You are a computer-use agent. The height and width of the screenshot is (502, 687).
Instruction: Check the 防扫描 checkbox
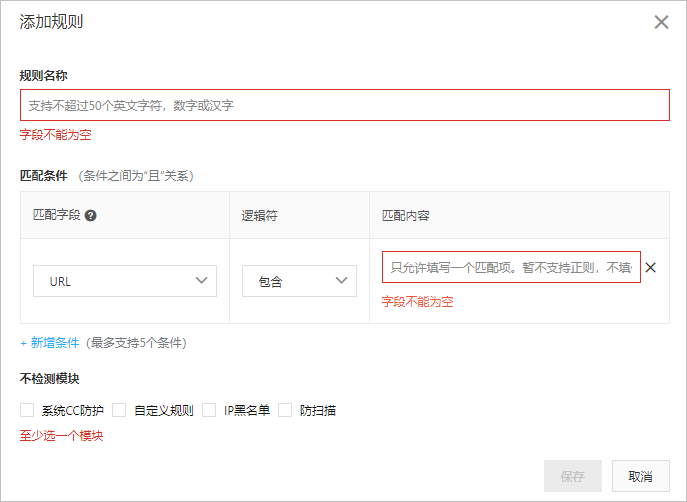point(285,410)
